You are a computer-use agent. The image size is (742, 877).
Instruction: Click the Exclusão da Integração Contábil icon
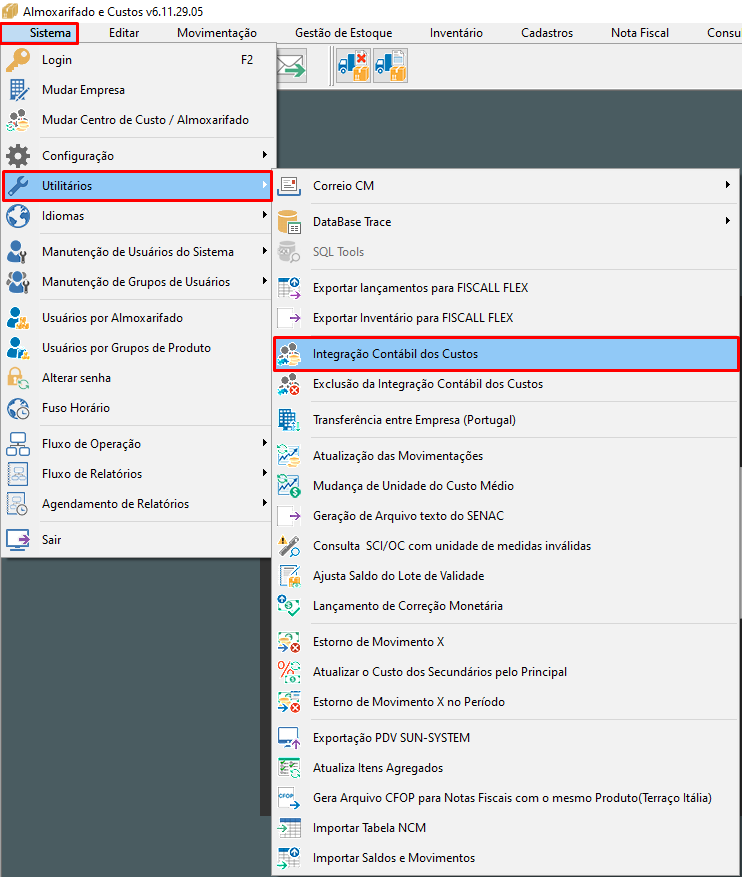tap(289, 384)
